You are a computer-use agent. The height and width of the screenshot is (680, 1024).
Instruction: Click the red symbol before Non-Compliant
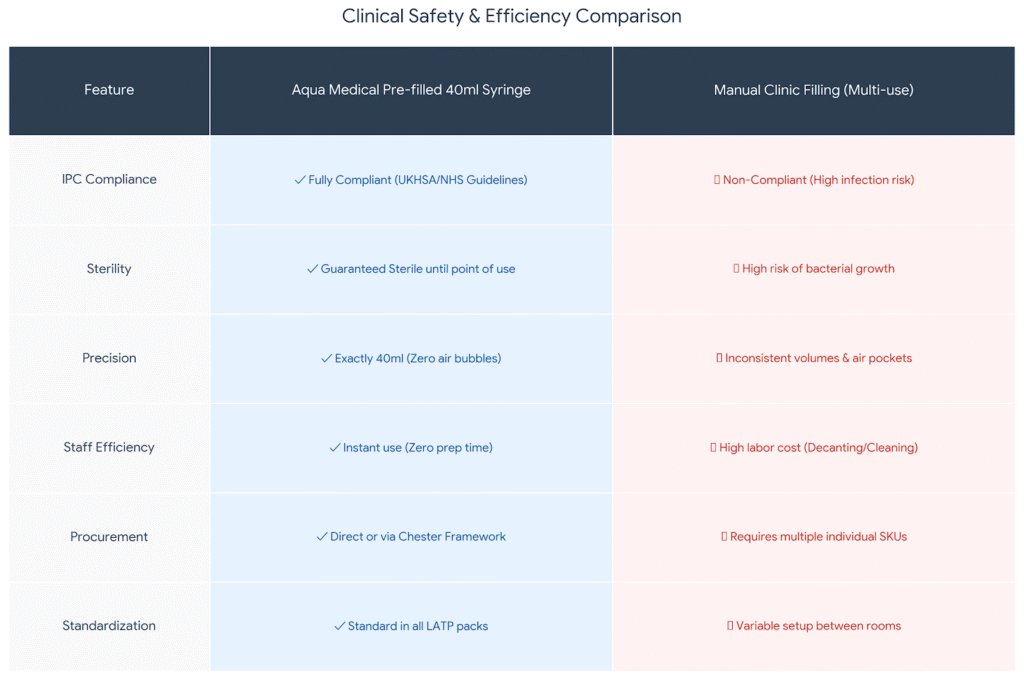point(717,180)
